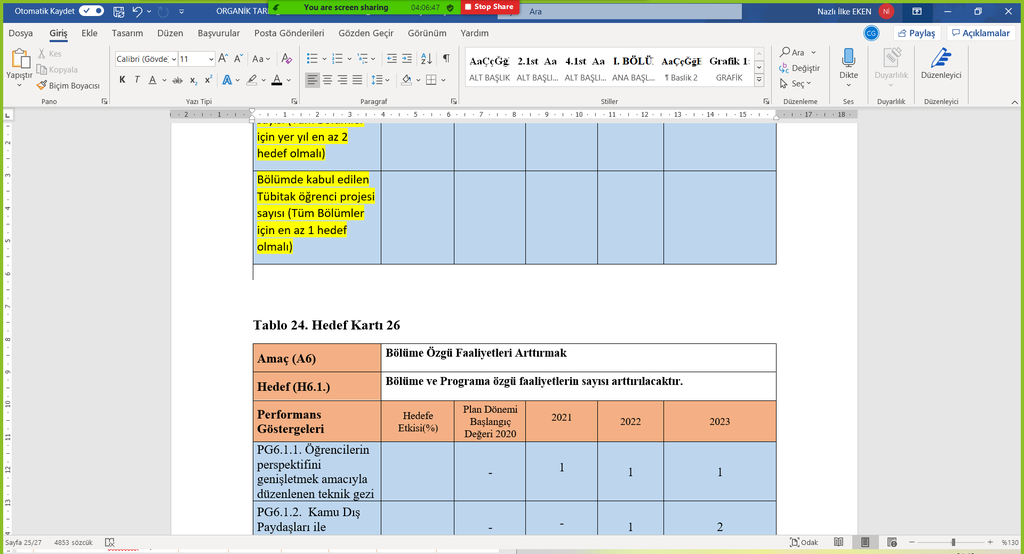Apply the Grafik 1 style

coord(729,69)
